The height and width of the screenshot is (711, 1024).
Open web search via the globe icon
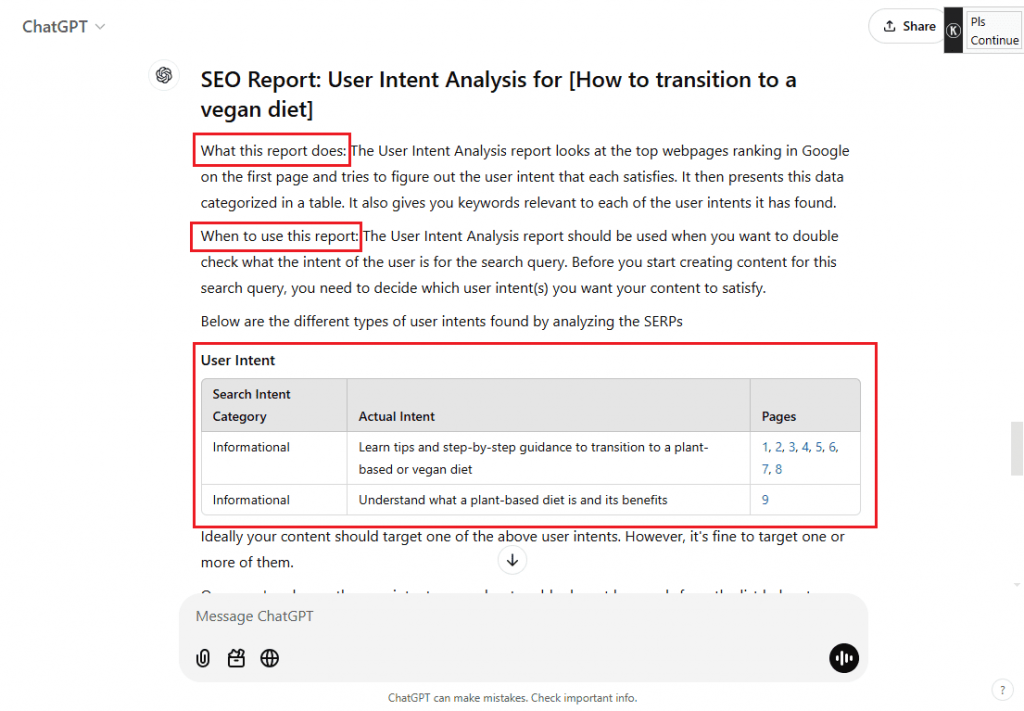pos(269,658)
